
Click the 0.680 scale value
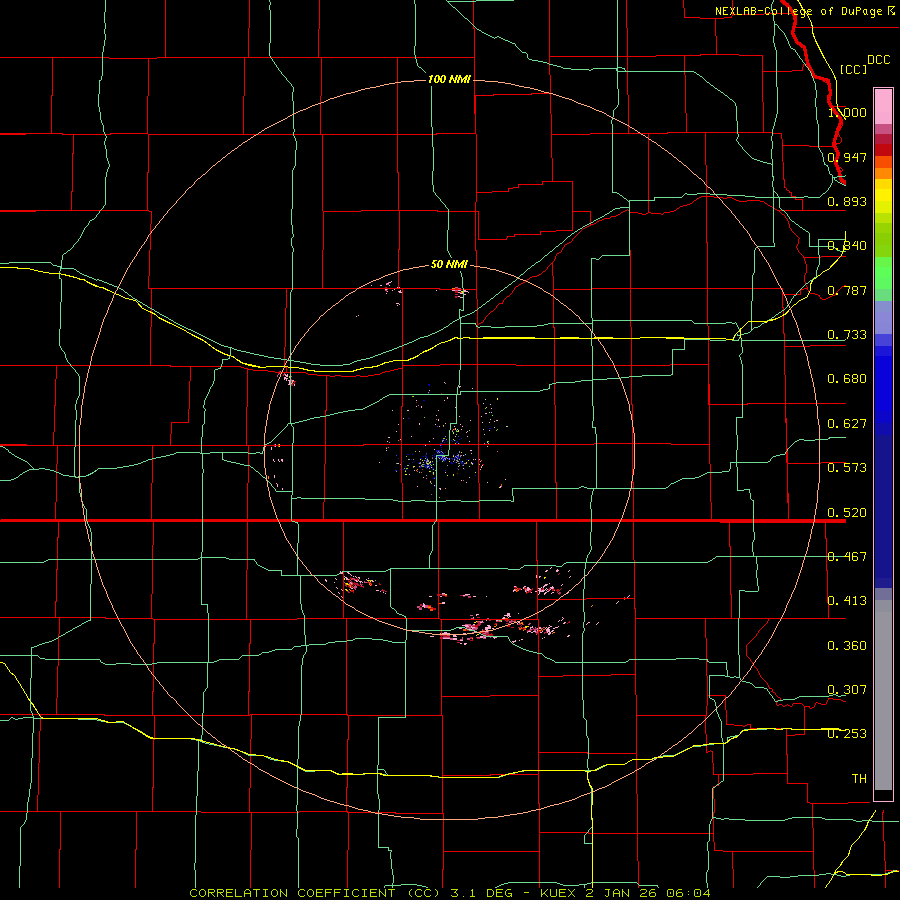[x=847, y=379]
